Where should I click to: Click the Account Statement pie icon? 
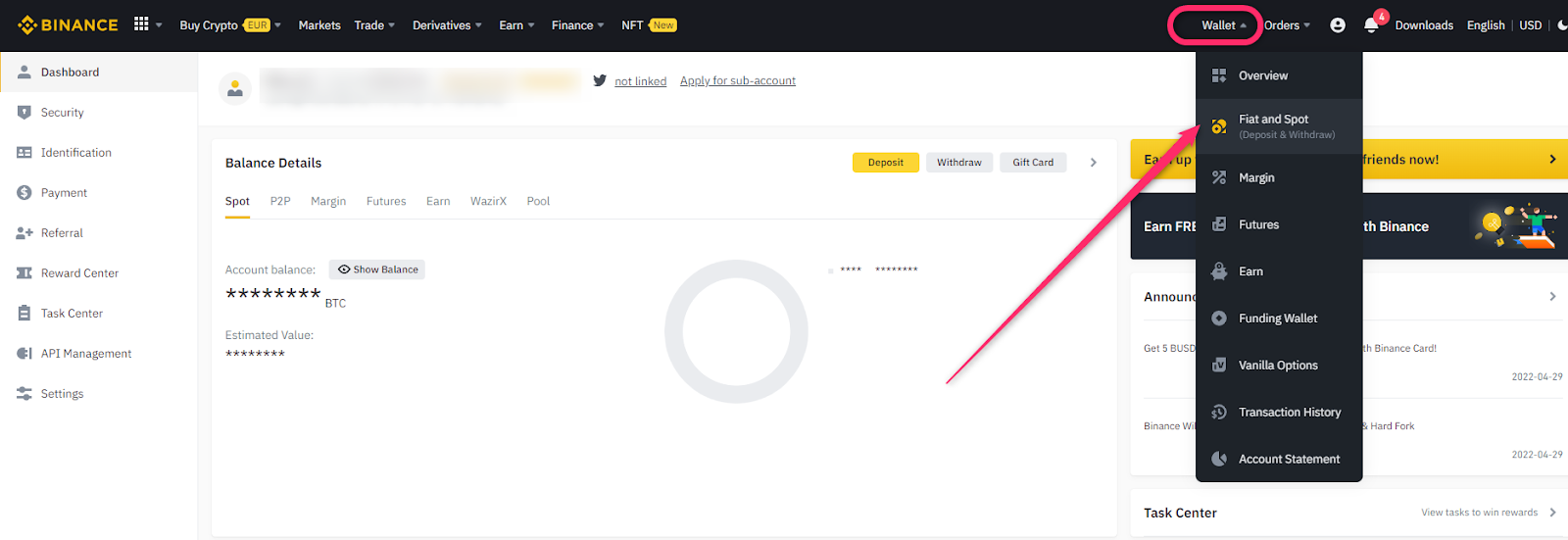1219,459
